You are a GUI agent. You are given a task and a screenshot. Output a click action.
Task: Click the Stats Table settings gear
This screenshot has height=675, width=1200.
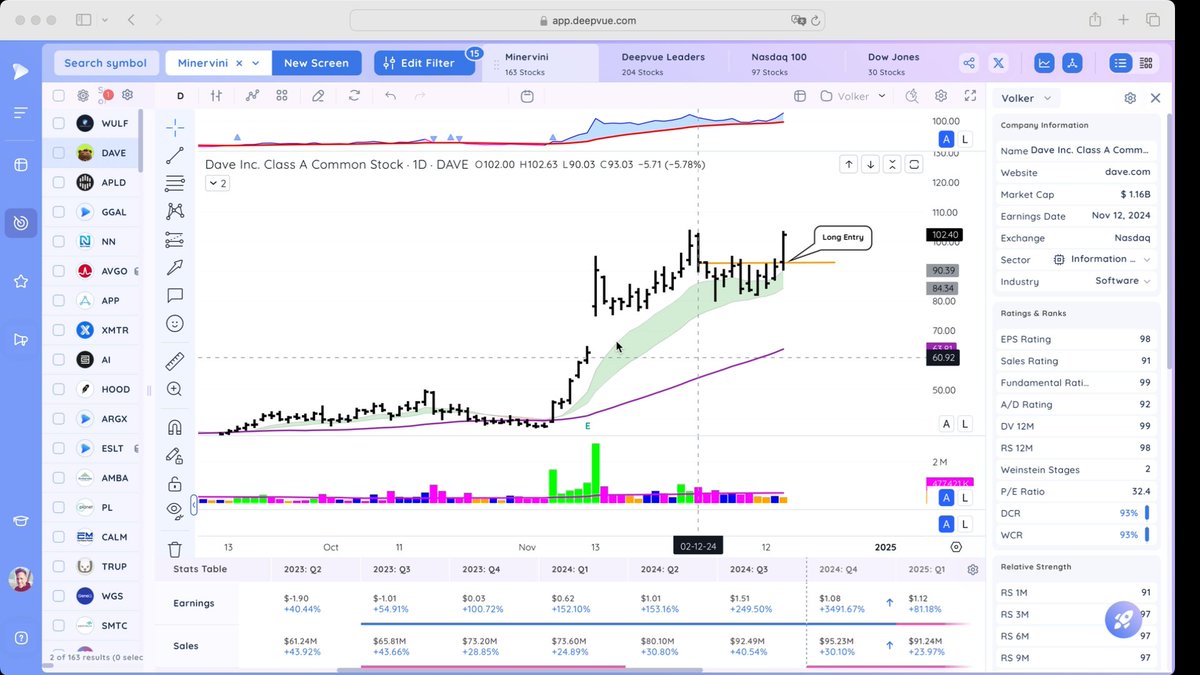[x=972, y=570]
